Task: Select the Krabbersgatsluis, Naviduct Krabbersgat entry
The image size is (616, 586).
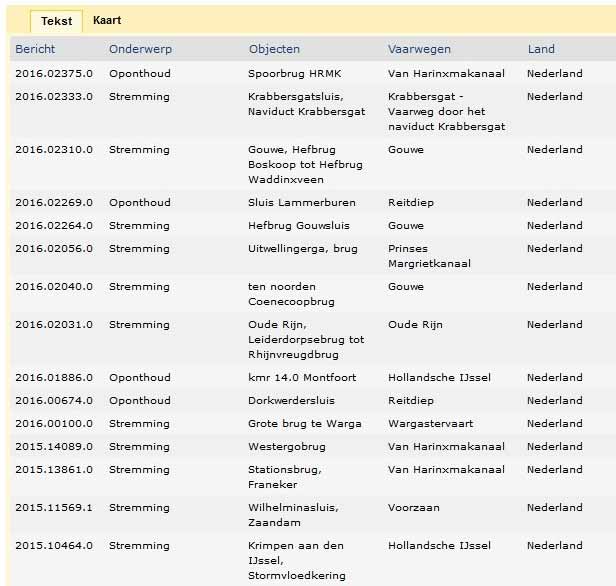Action: [306, 104]
